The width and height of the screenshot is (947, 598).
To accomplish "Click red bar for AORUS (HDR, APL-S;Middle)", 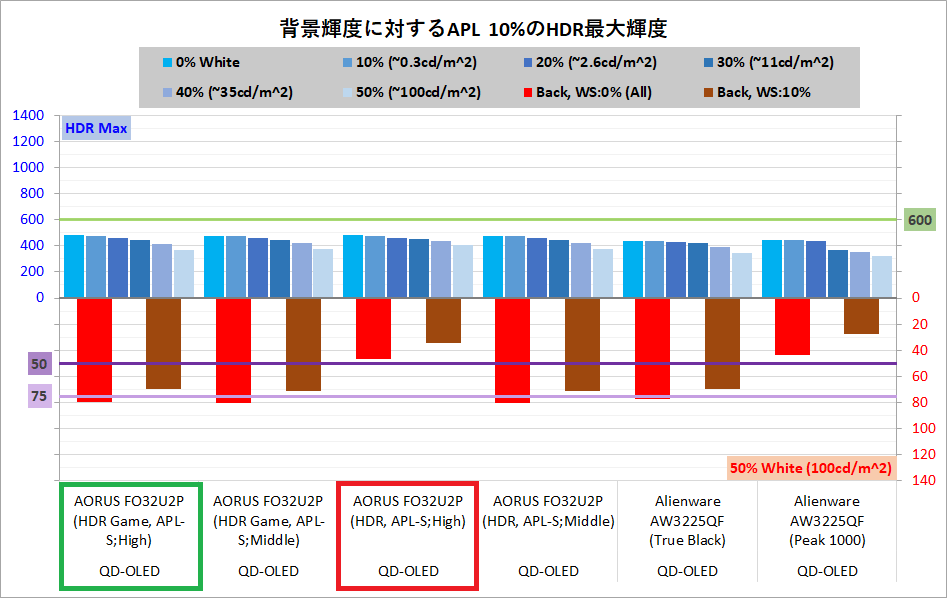I will [513, 350].
